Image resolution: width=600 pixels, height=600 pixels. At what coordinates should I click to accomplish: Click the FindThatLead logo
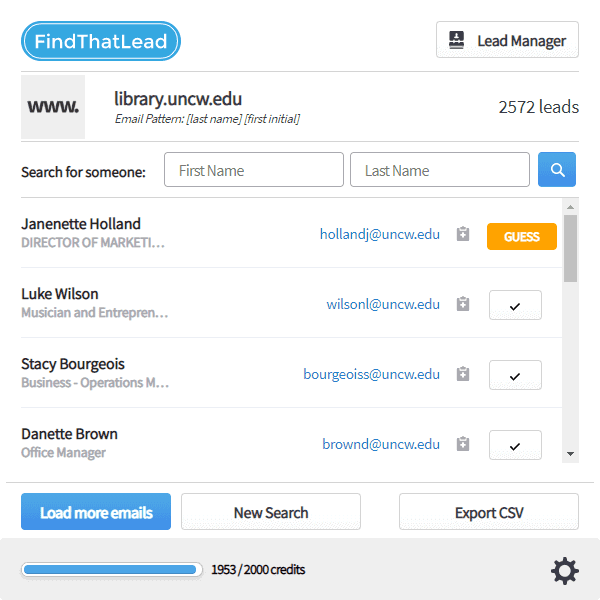click(x=101, y=41)
